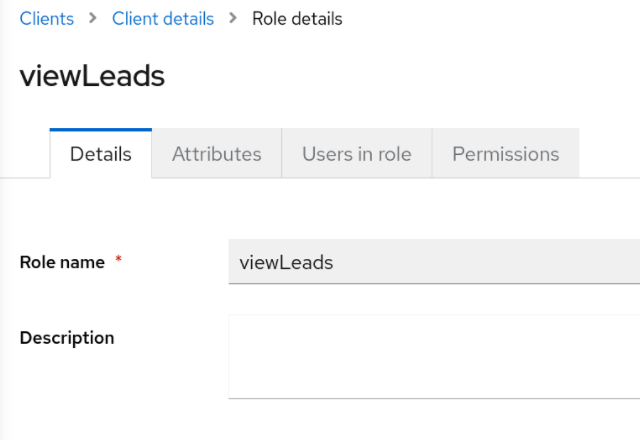The width and height of the screenshot is (640, 440).
Task: Click the Role name field label
Action: tap(62, 262)
